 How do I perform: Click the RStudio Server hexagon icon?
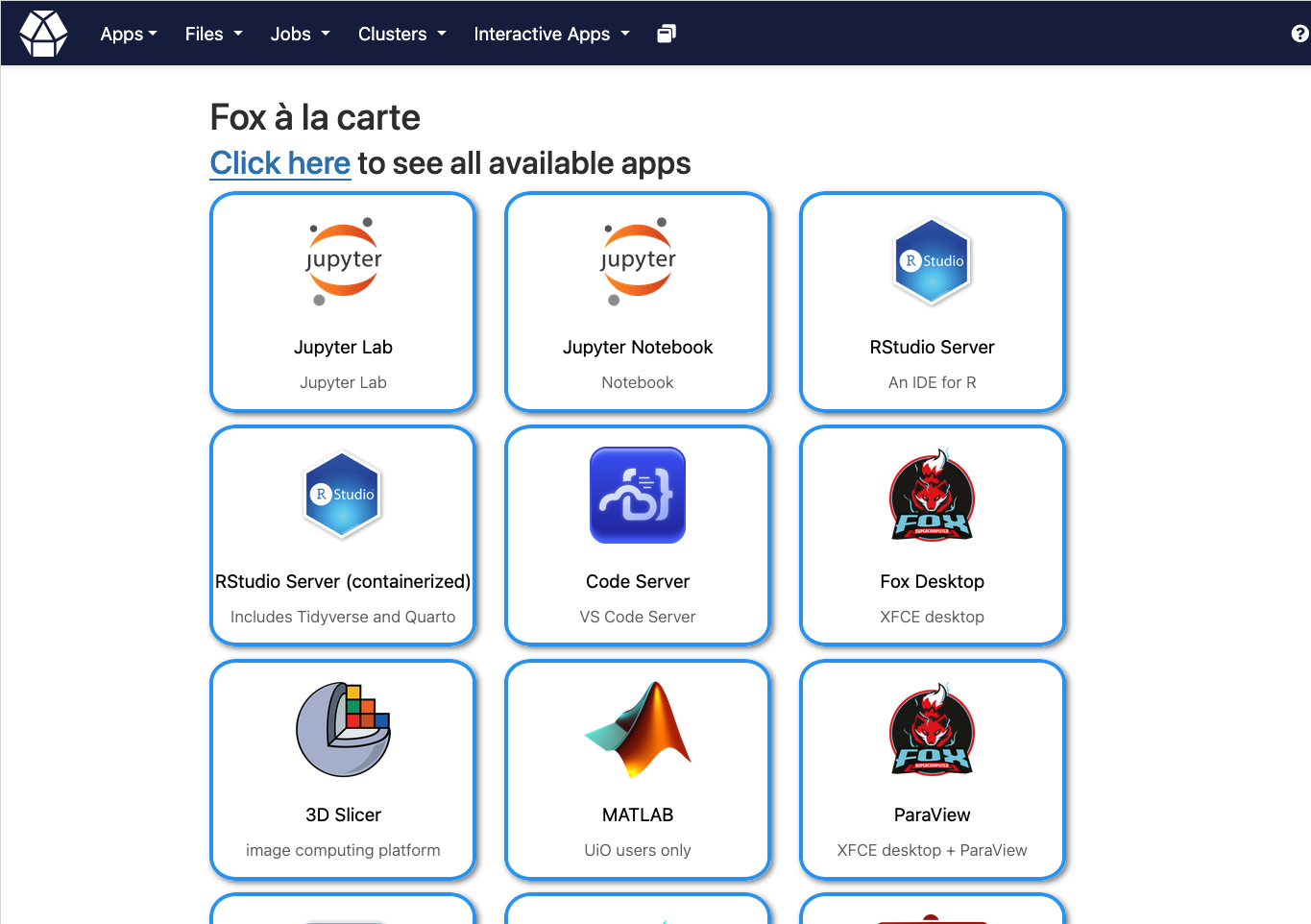[x=932, y=261]
